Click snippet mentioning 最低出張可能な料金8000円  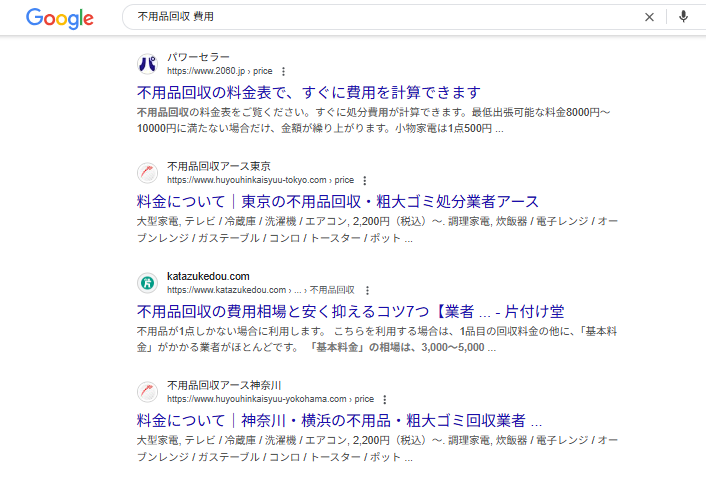pos(373,120)
